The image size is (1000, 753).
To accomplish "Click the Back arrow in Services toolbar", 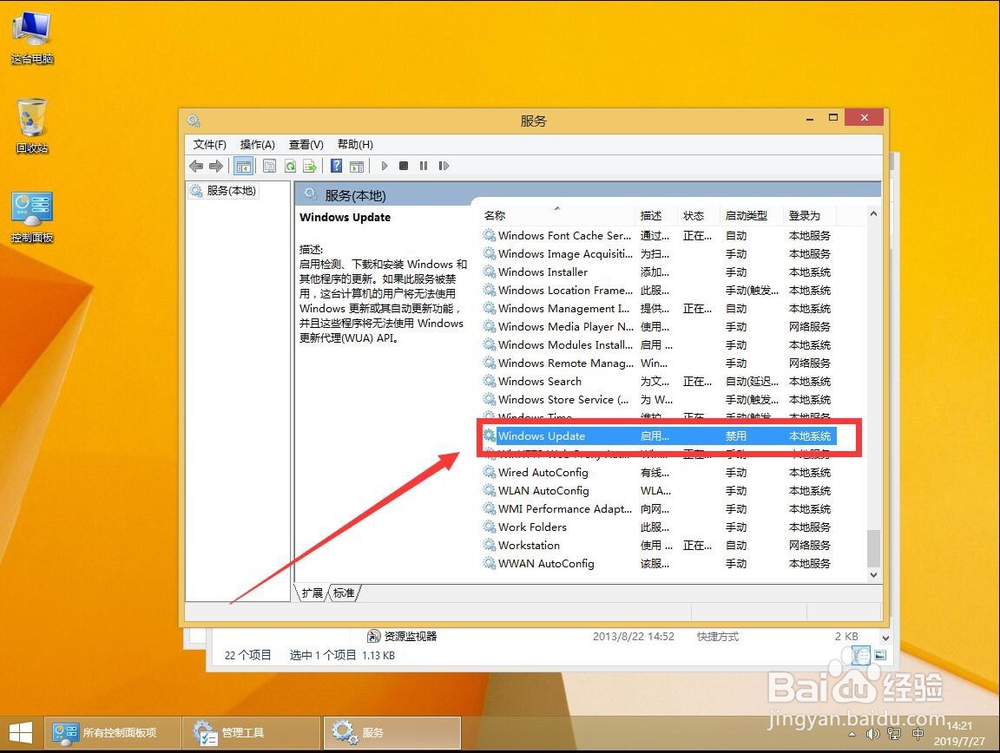I will point(196,166).
